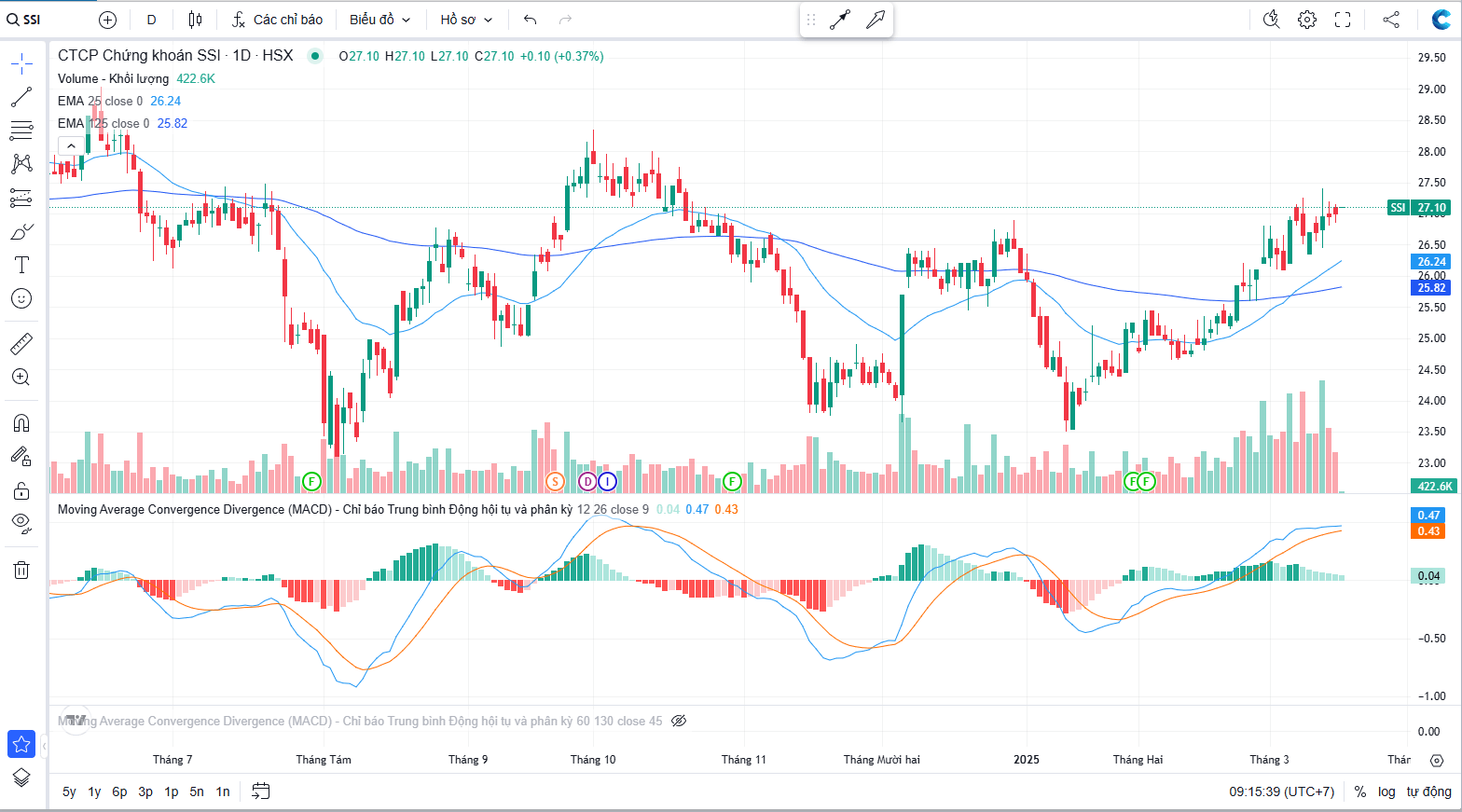Click the purple D dividend marker

pos(587,481)
